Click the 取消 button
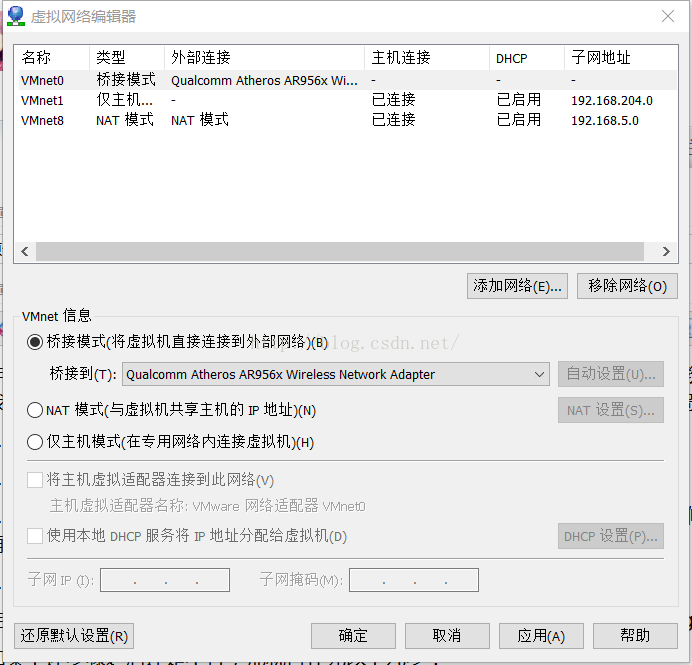This screenshot has width=692, height=665. pos(447,636)
